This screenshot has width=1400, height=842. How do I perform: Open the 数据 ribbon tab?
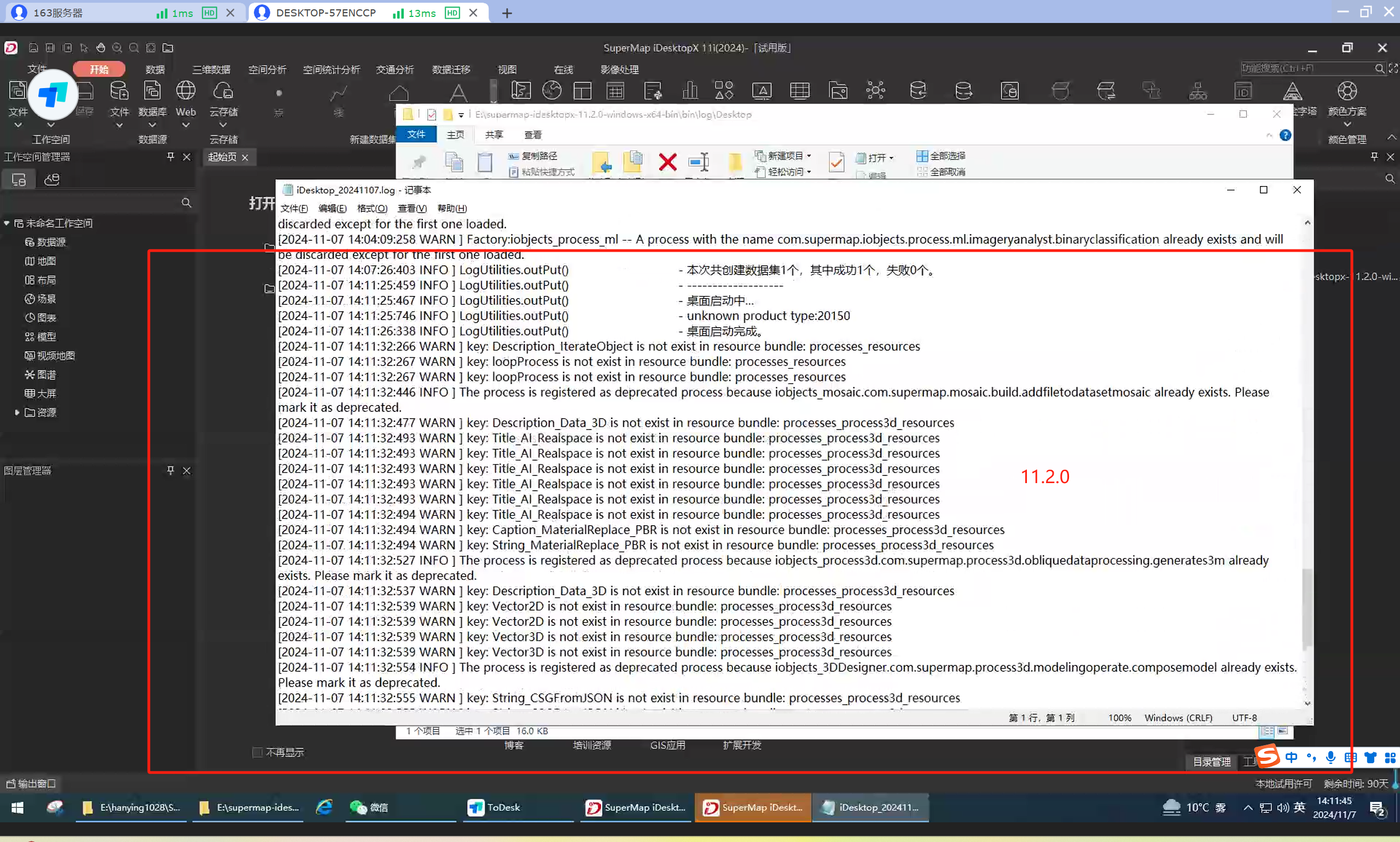click(155, 69)
